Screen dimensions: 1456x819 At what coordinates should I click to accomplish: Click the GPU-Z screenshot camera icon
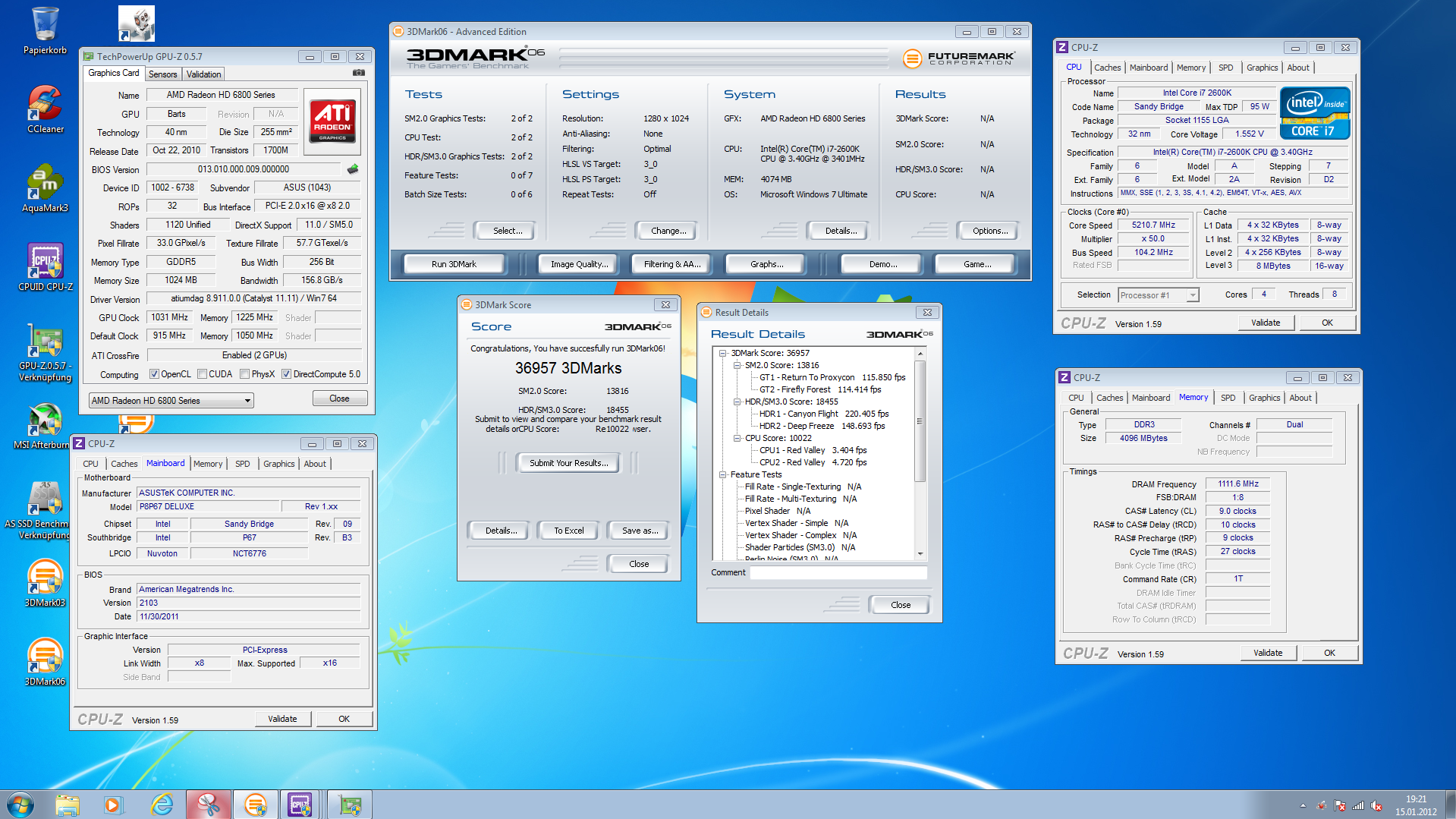[359, 74]
